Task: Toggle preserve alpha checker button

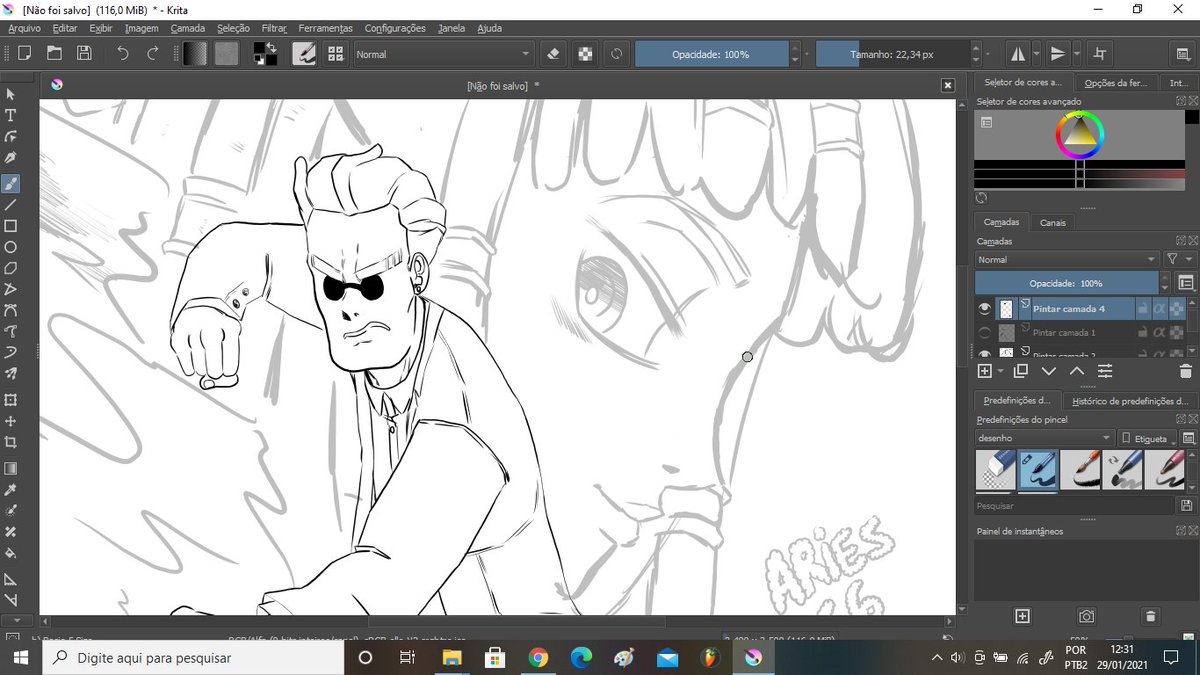Action: (585, 53)
